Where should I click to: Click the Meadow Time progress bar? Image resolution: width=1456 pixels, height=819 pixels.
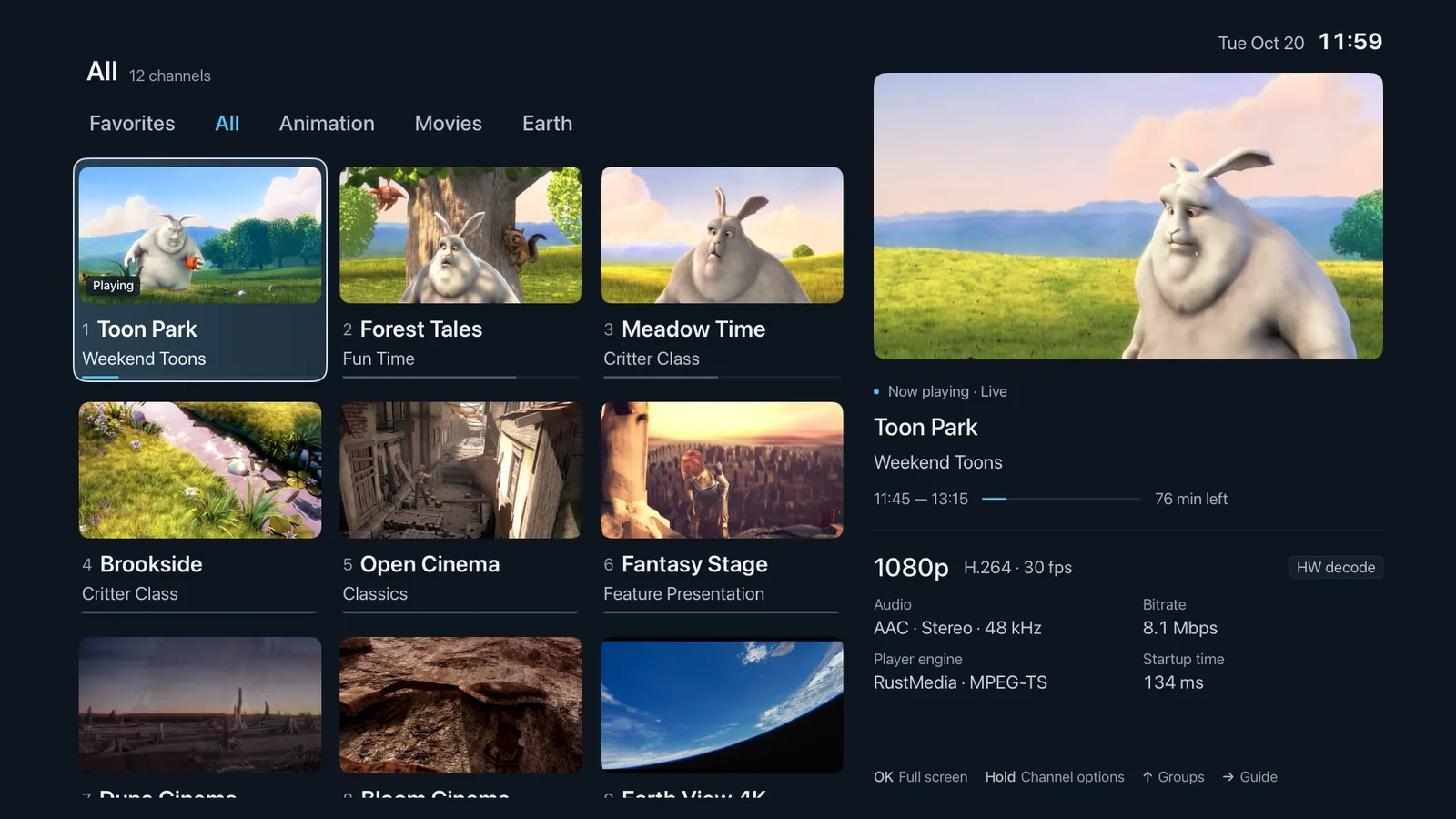point(721,377)
